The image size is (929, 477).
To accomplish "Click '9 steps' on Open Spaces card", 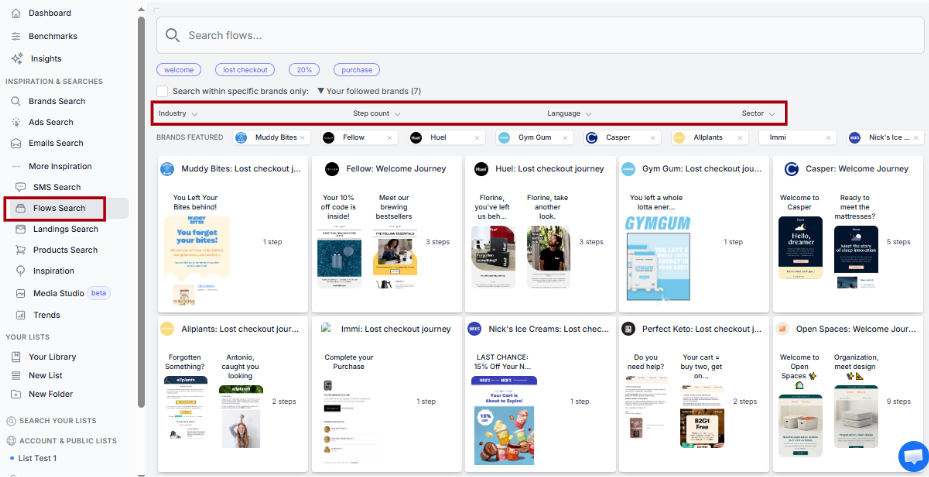I will point(898,402).
